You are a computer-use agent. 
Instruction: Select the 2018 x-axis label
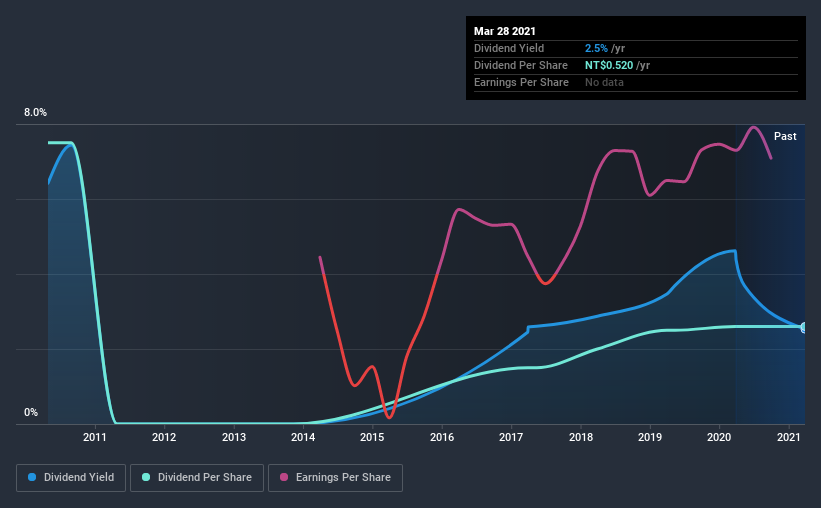coord(581,437)
